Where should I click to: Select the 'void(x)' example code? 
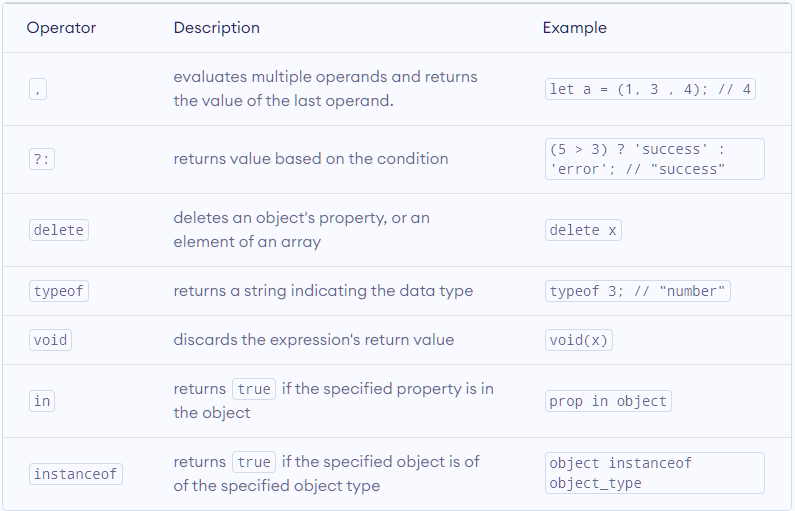pos(579,340)
